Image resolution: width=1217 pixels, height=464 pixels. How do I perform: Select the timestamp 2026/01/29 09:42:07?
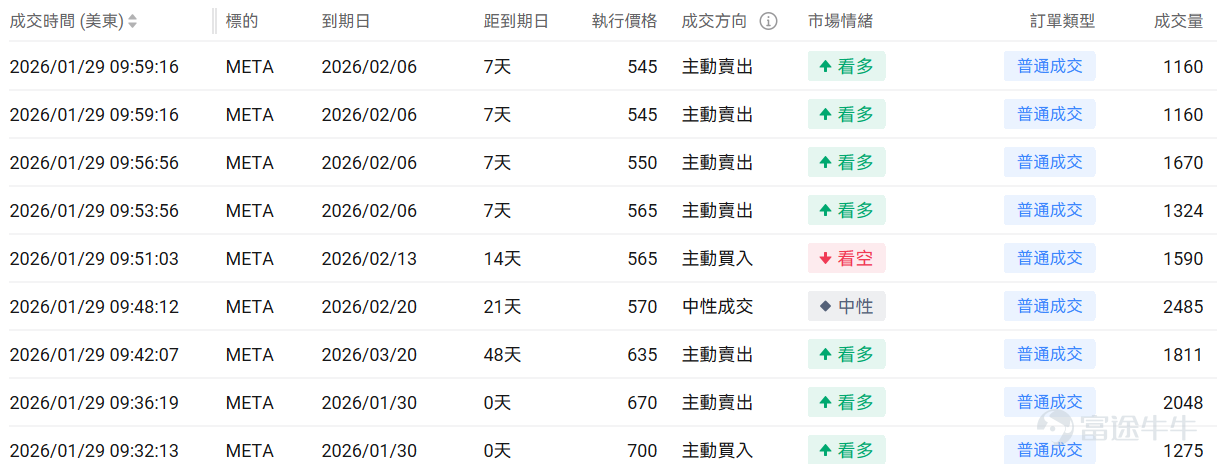coord(94,355)
